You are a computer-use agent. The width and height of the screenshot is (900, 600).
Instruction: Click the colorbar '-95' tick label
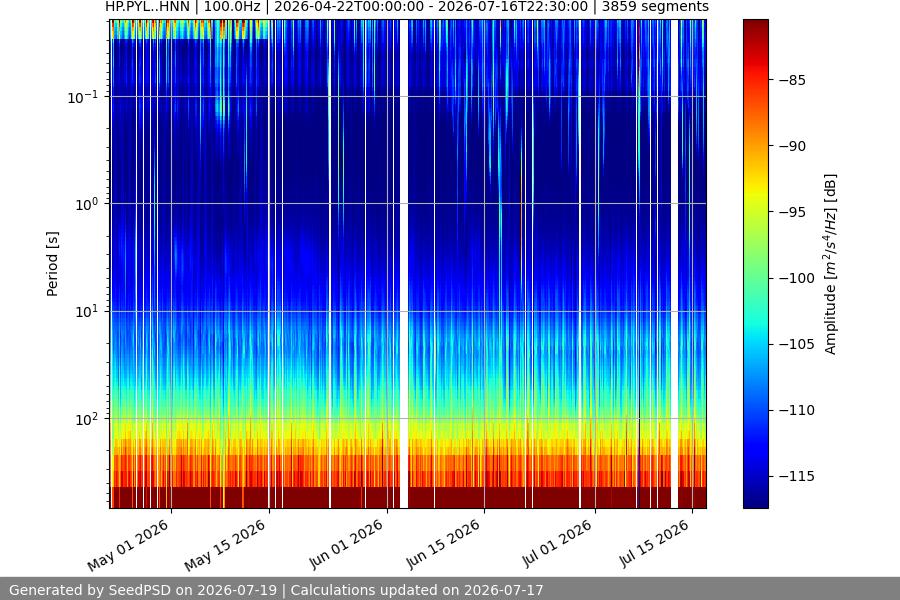792,212
